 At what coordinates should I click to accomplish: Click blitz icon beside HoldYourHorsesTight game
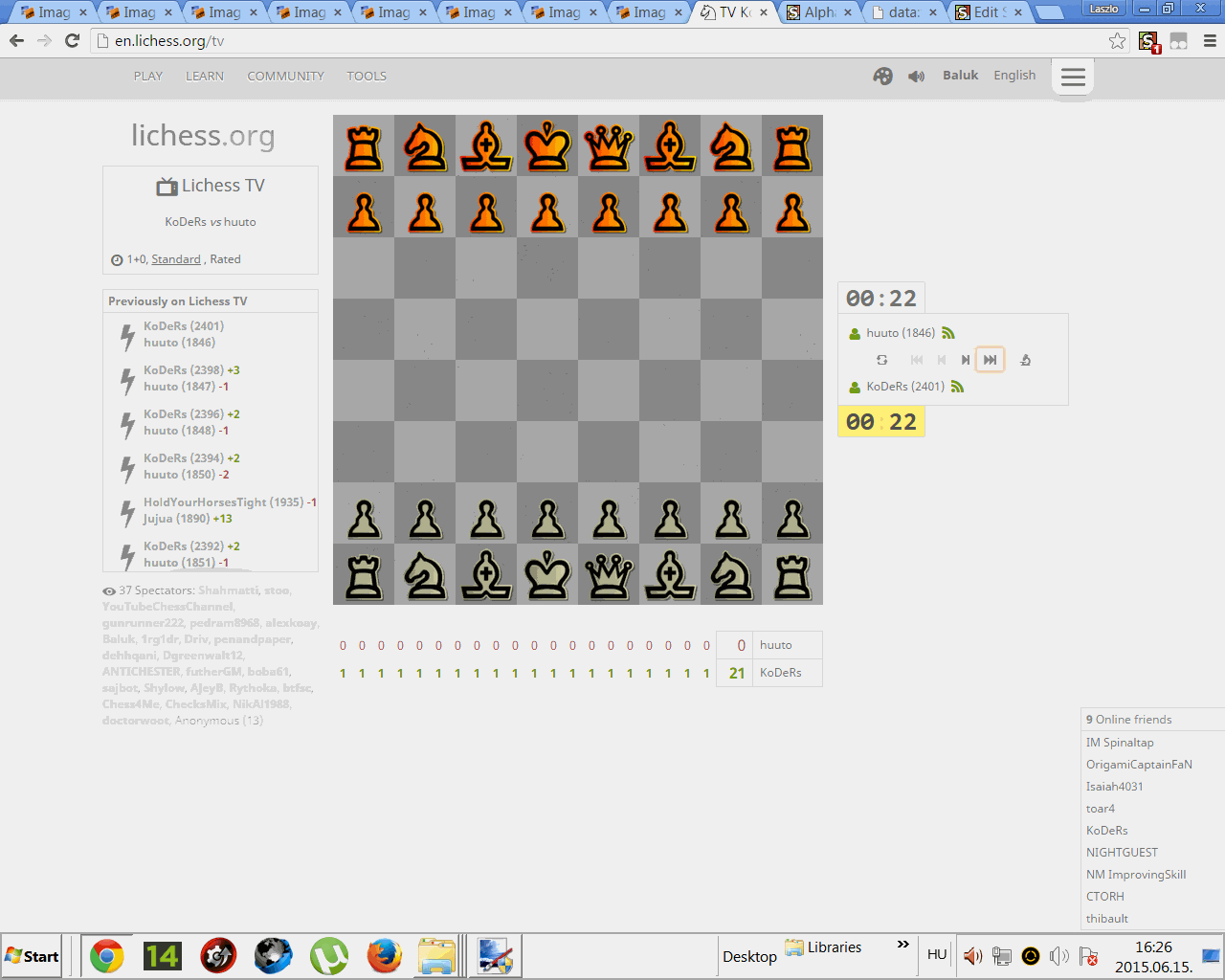(127, 512)
